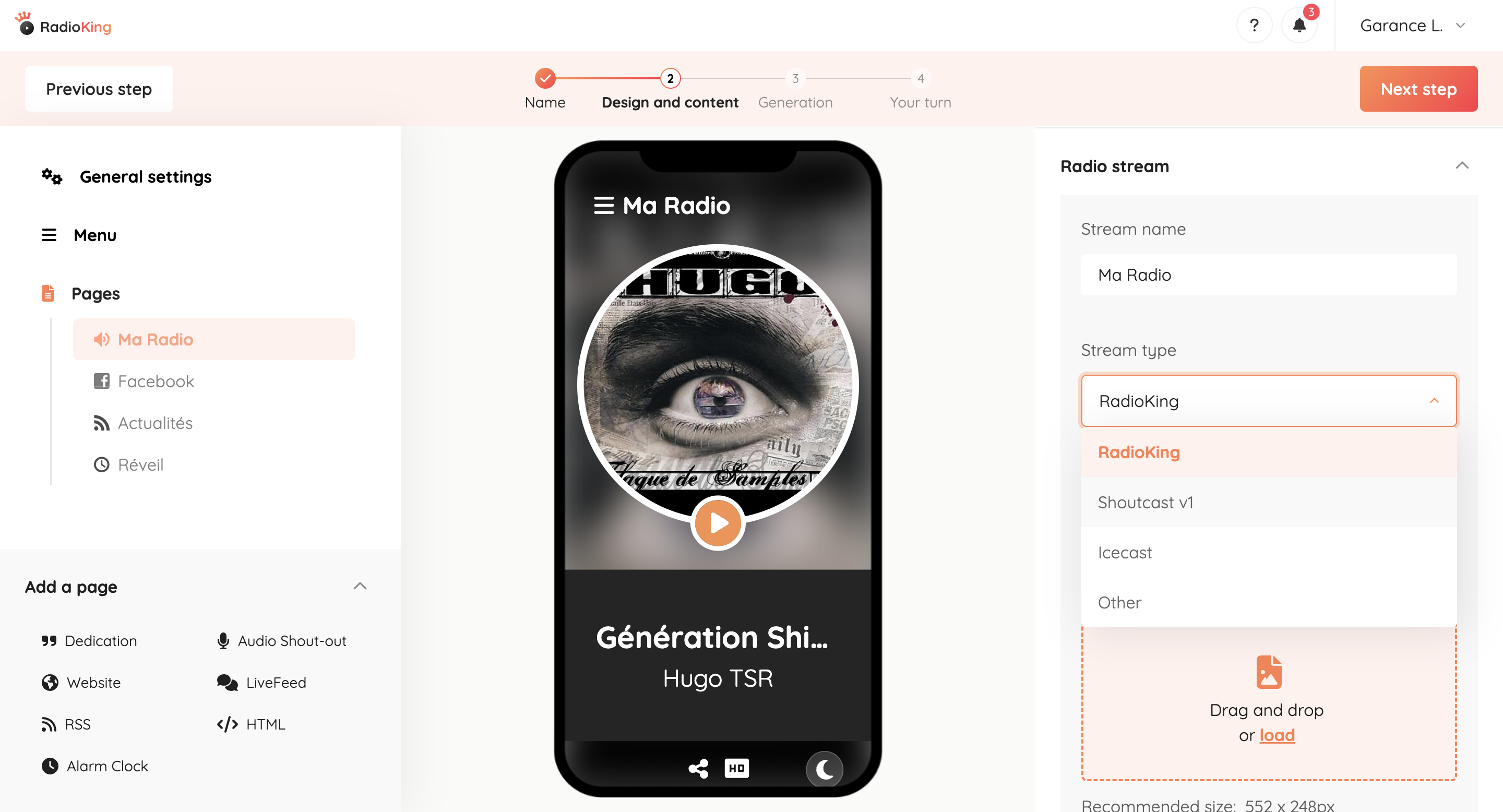The image size is (1503, 812).
Task: Click the Next step button
Action: 1418,89
